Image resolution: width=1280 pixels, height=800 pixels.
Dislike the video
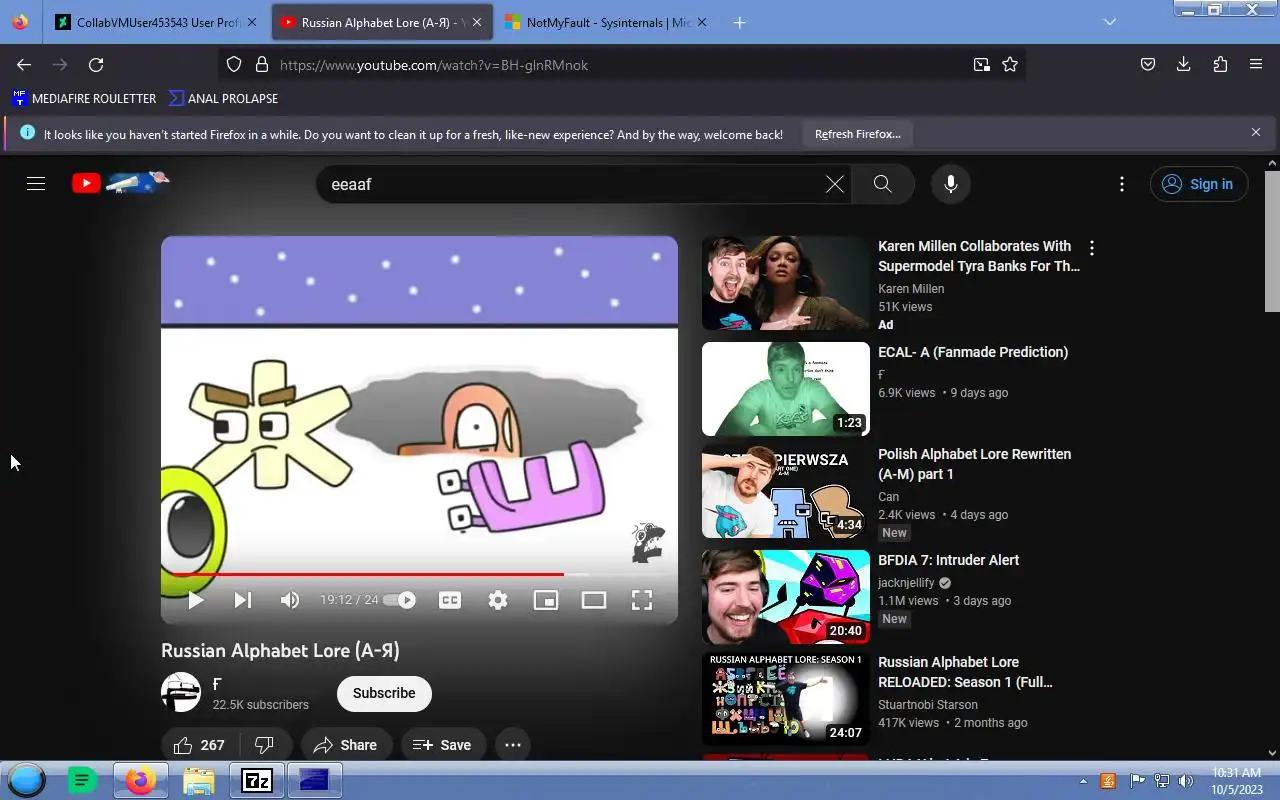[265, 745]
